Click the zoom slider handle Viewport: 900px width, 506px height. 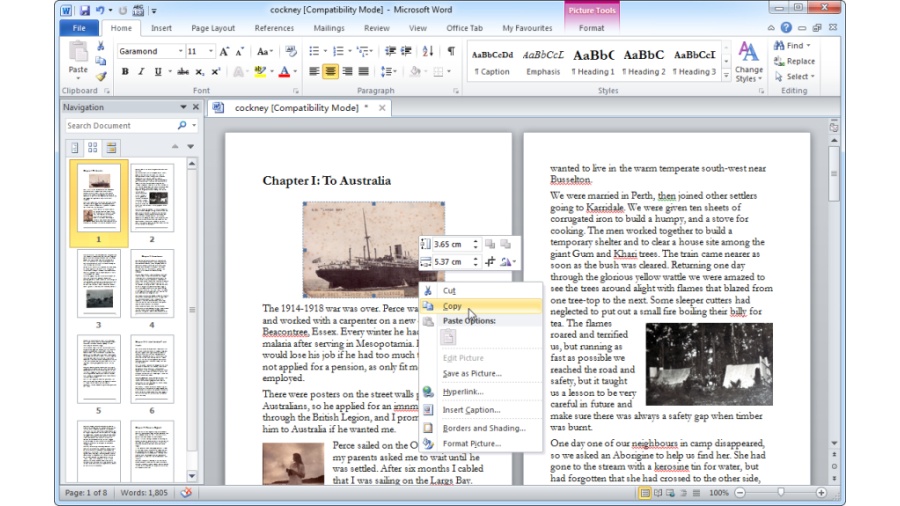pos(781,492)
